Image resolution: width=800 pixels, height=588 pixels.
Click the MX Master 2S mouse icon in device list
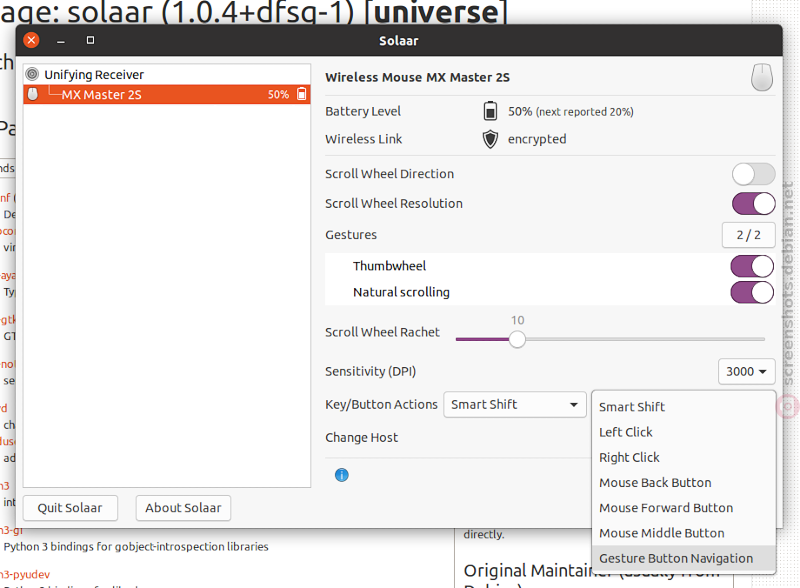(33, 94)
